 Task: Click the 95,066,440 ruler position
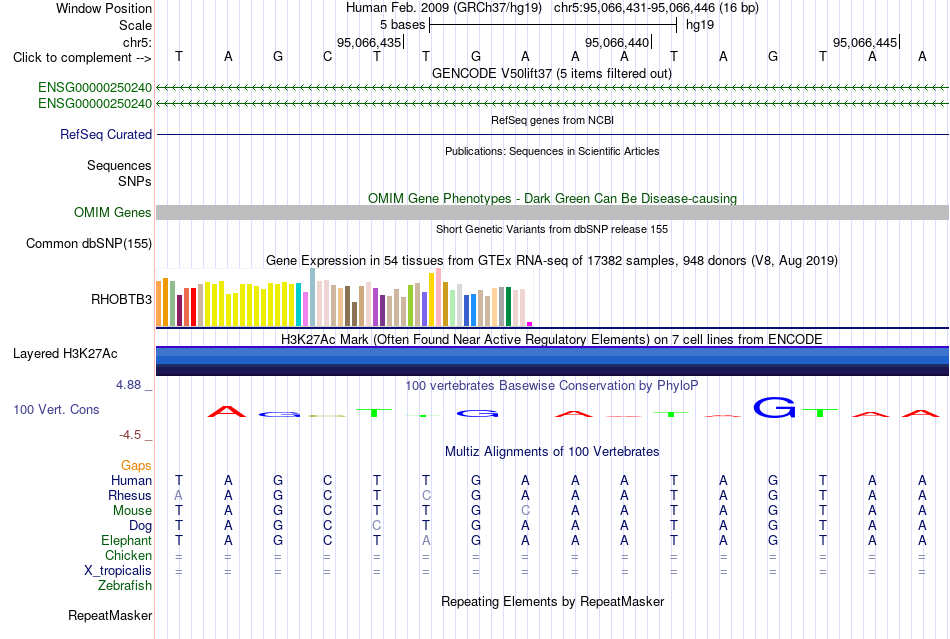[x=618, y=42]
